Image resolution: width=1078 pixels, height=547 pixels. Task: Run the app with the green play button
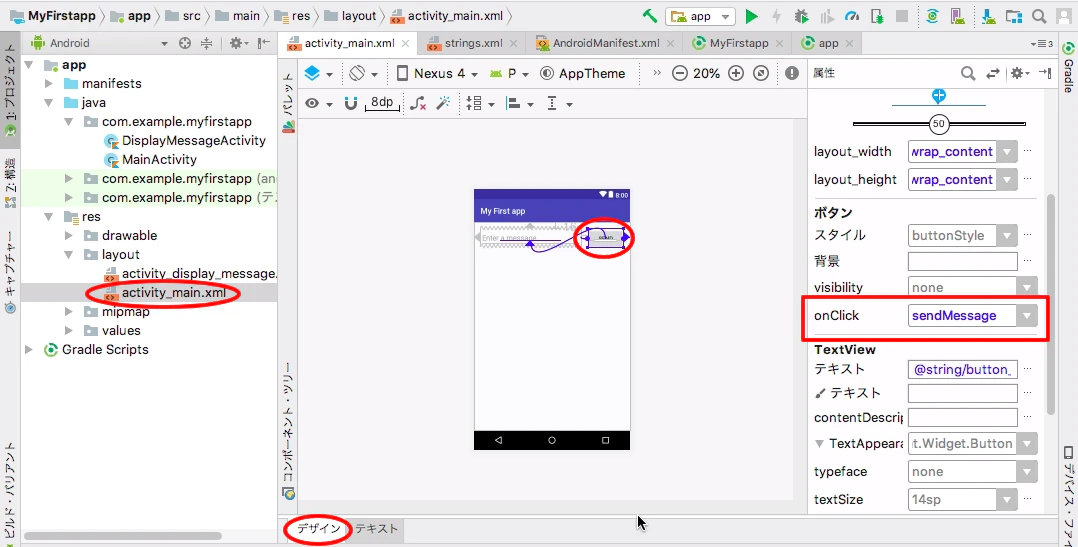tap(751, 16)
